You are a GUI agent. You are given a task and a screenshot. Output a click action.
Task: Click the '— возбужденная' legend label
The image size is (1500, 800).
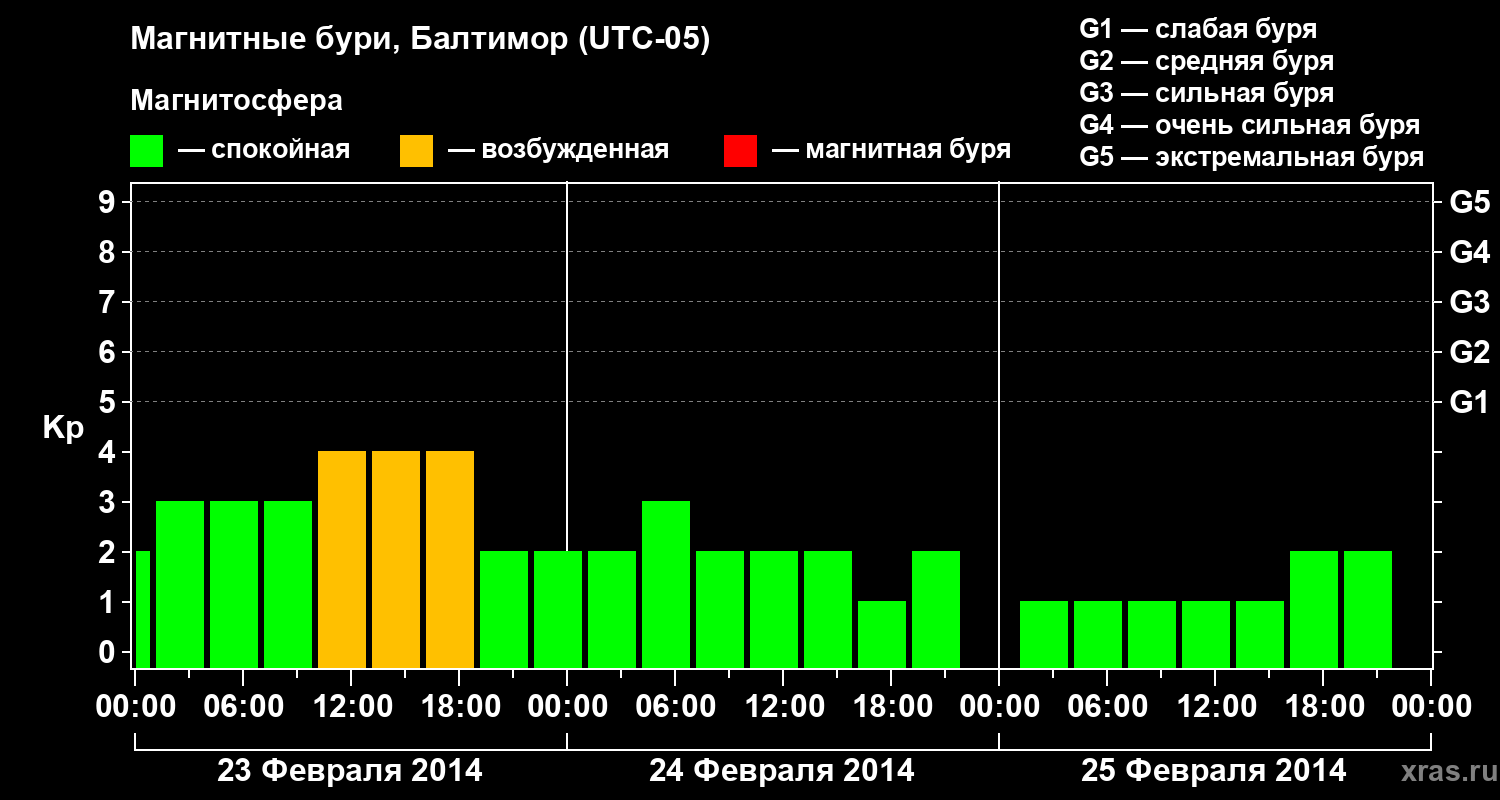point(558,151)
